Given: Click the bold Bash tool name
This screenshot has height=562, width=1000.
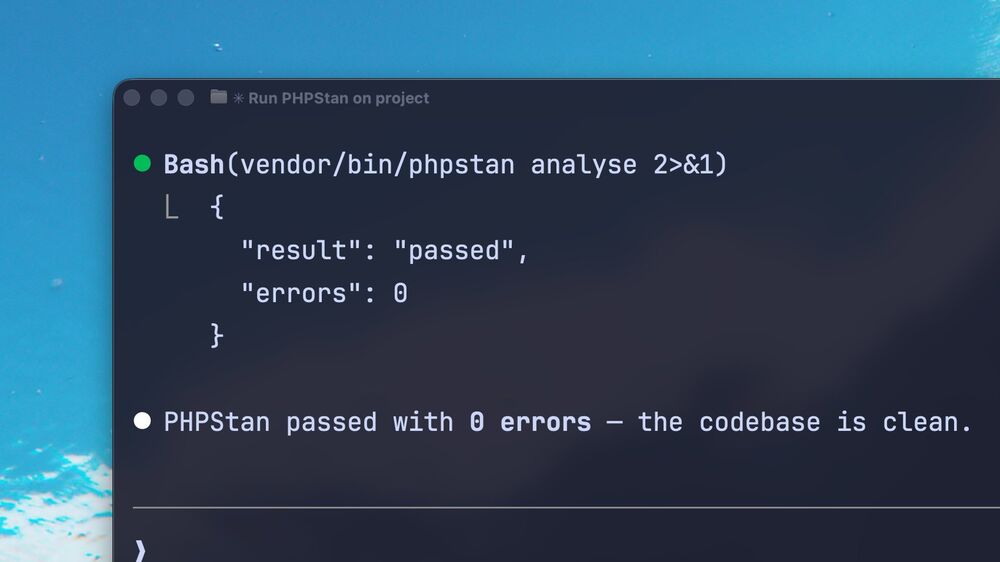Looking at the screenshot, I should 194,164.
